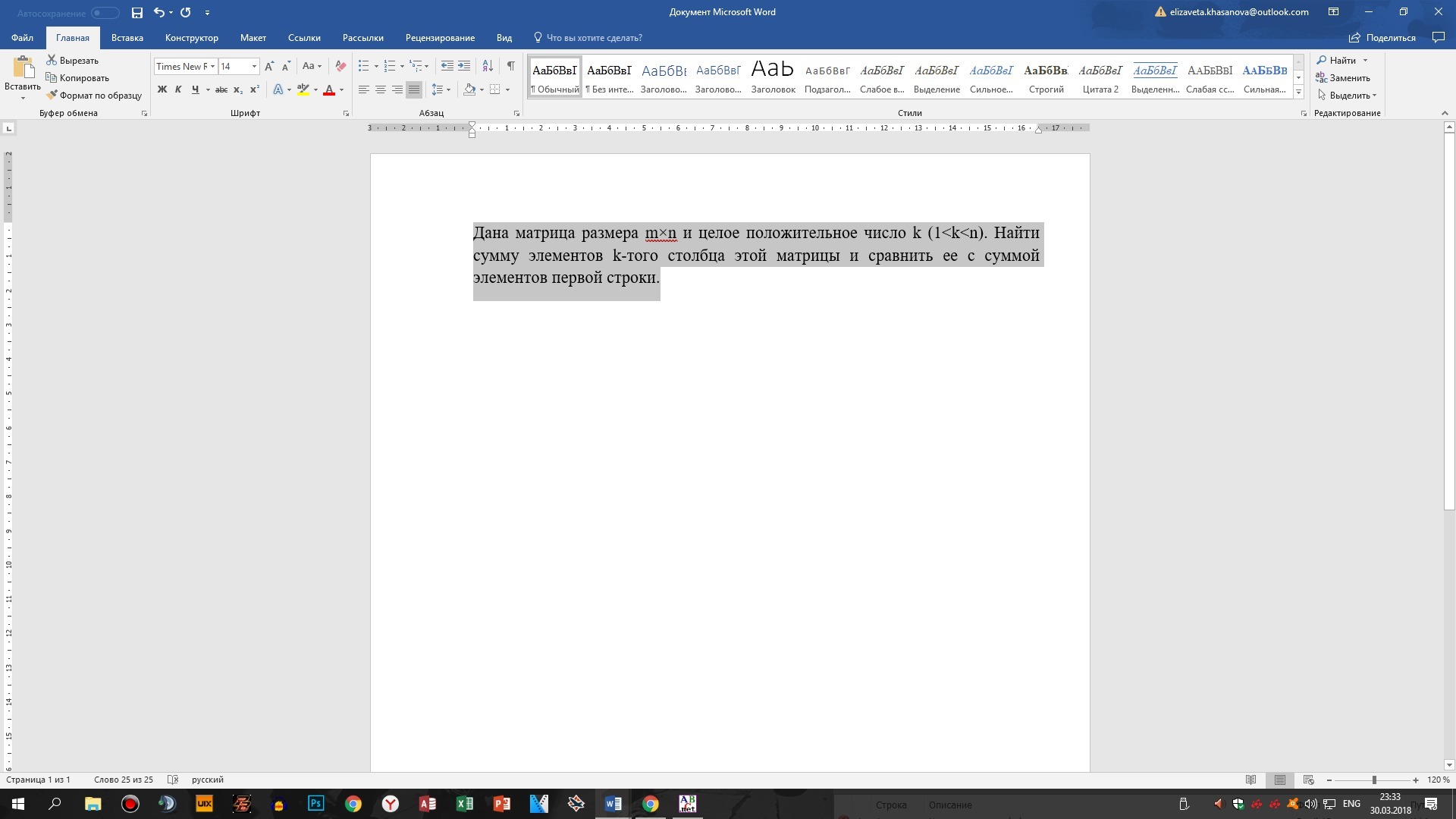This screenshot has height=819, width=1456.
Task: Click the Save floppy disk icon
Action: tap(136, 12)
